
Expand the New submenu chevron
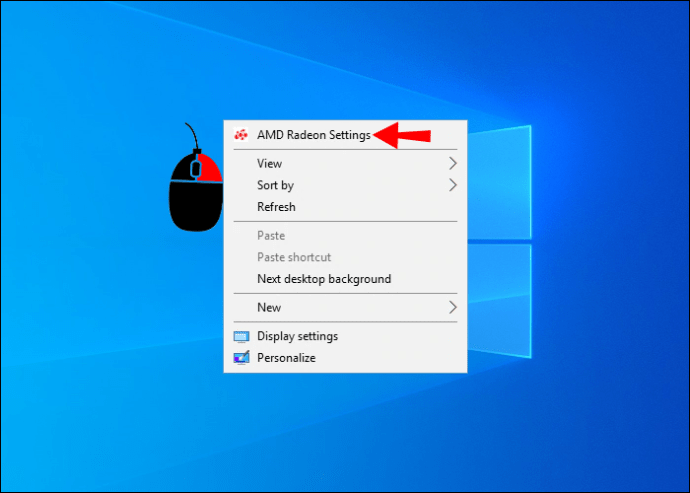(453, 307)
